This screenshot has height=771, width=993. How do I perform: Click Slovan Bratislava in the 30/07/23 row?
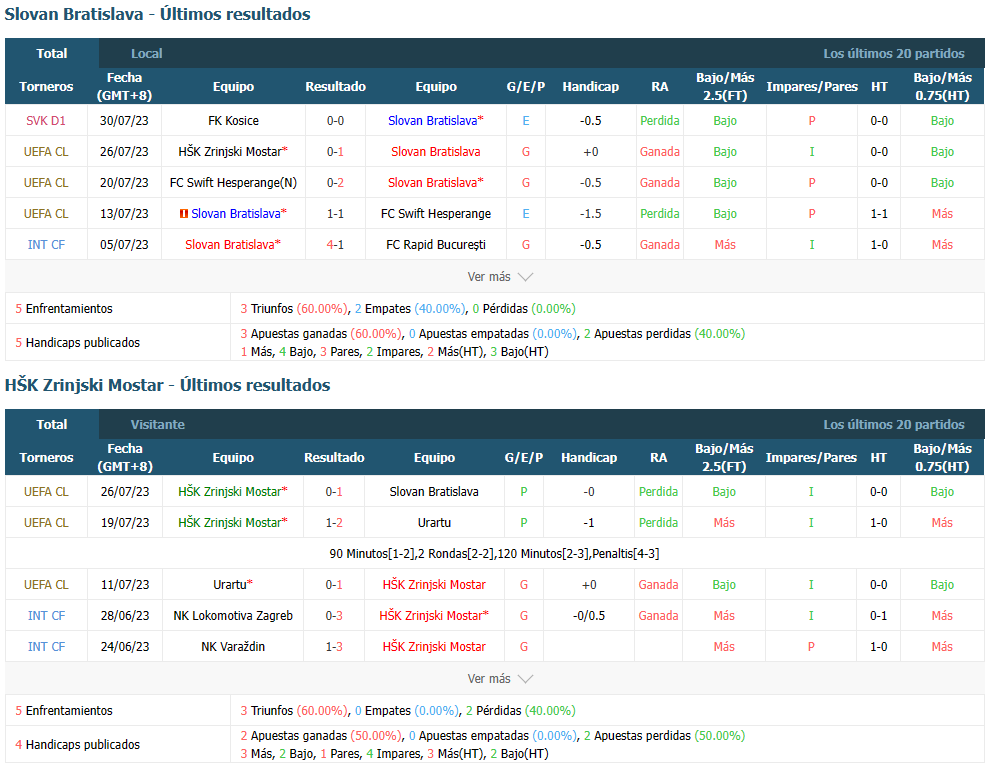pos(435,120)
